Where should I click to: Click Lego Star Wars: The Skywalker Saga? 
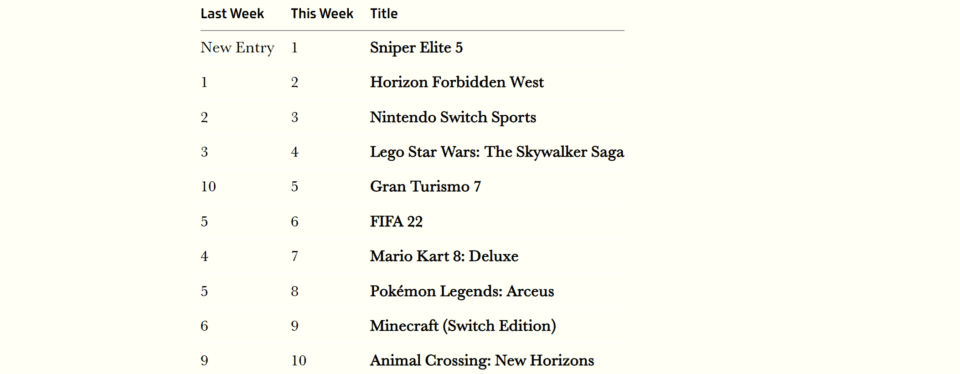pos(497,152)
